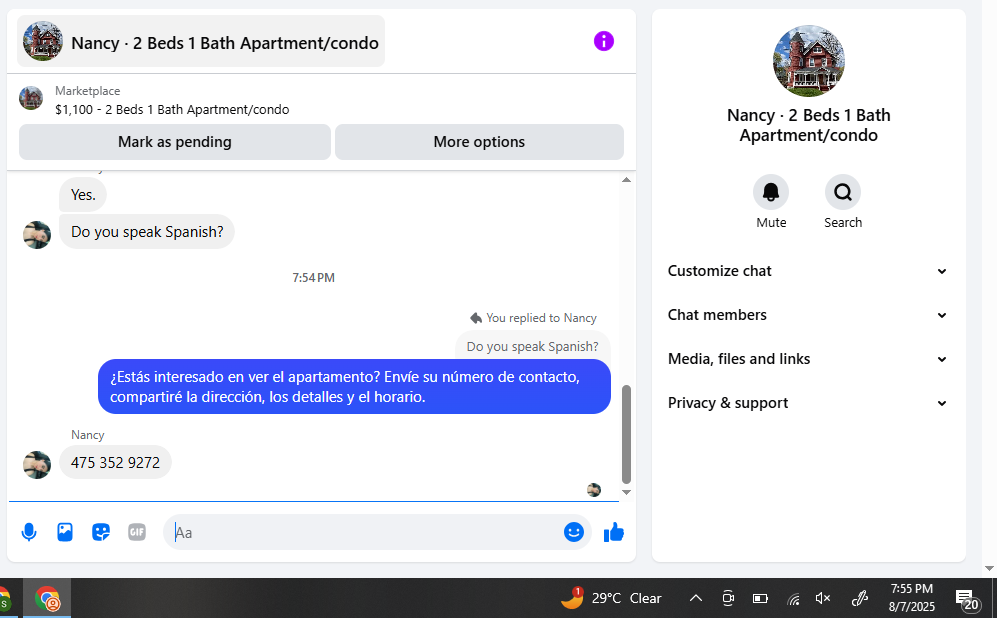Click the Meet Now tray icon

(728, 598)
